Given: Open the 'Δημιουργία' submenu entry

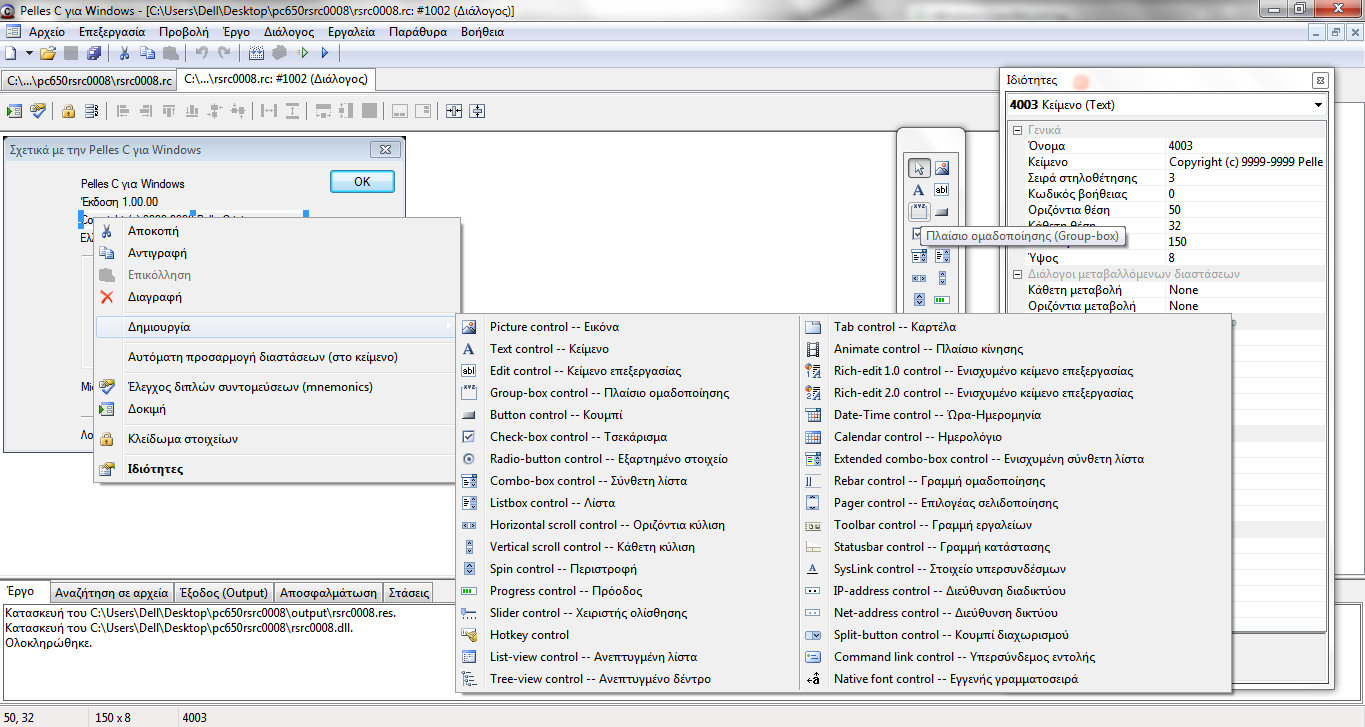Looking at the screenshot, I should 277,327.
